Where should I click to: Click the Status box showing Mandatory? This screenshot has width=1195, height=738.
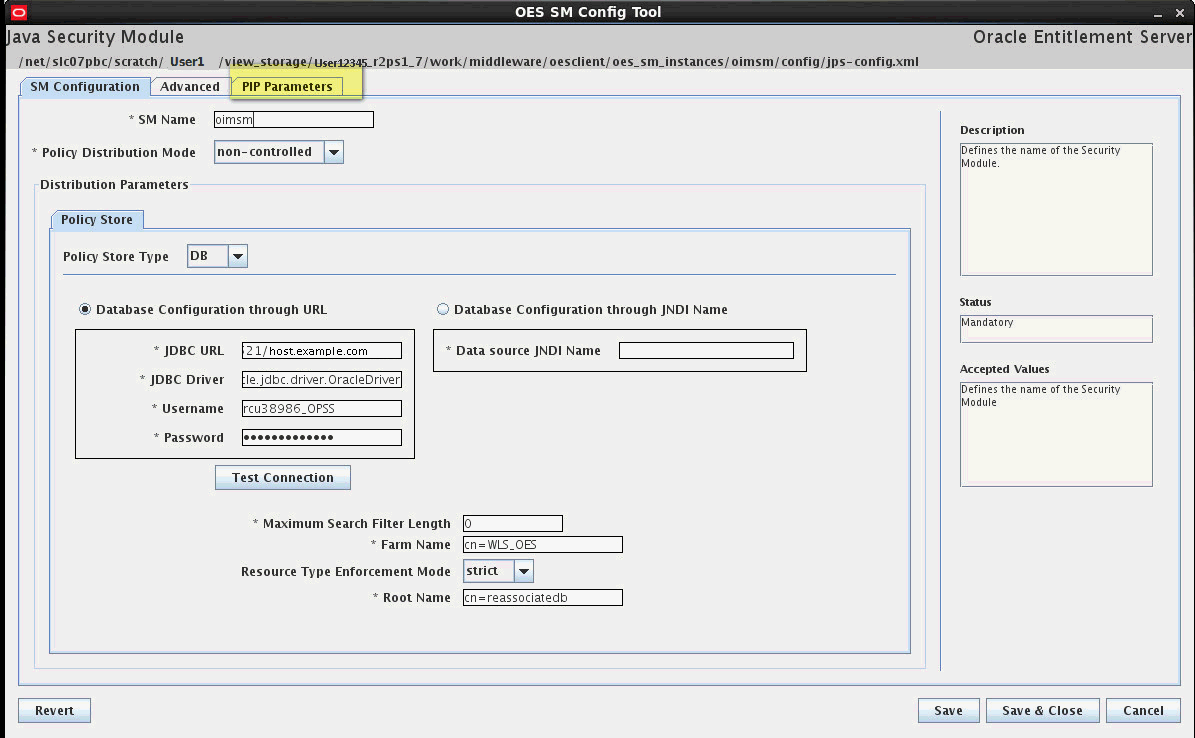point(1056,329)
